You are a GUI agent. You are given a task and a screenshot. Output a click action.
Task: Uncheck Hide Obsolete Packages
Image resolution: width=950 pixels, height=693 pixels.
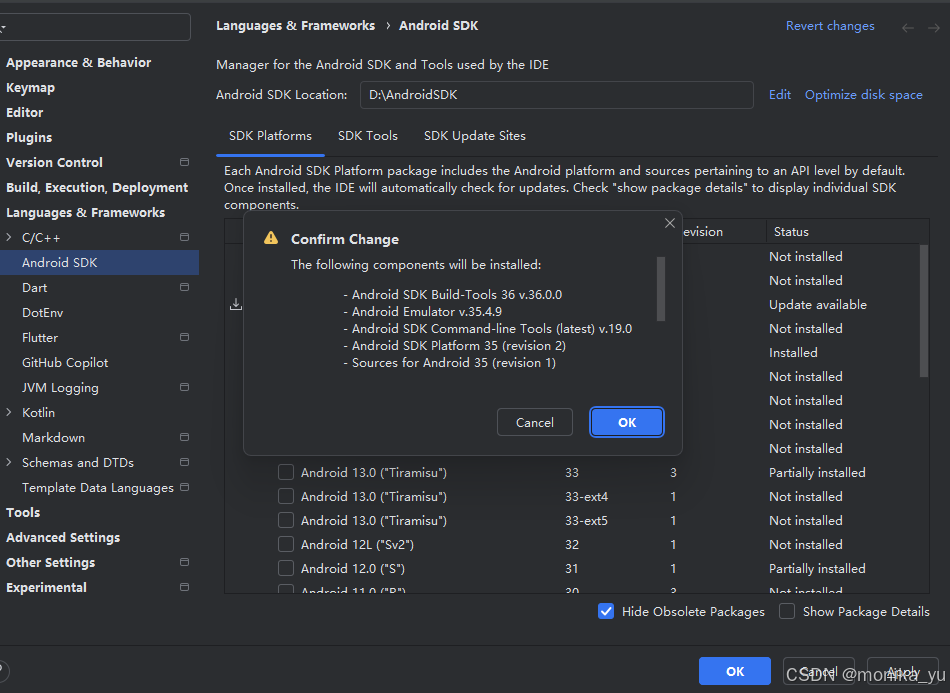click(606, 611)
